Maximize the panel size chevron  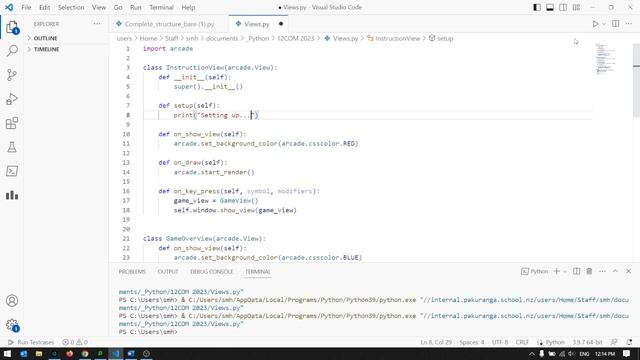click(615, 271)
